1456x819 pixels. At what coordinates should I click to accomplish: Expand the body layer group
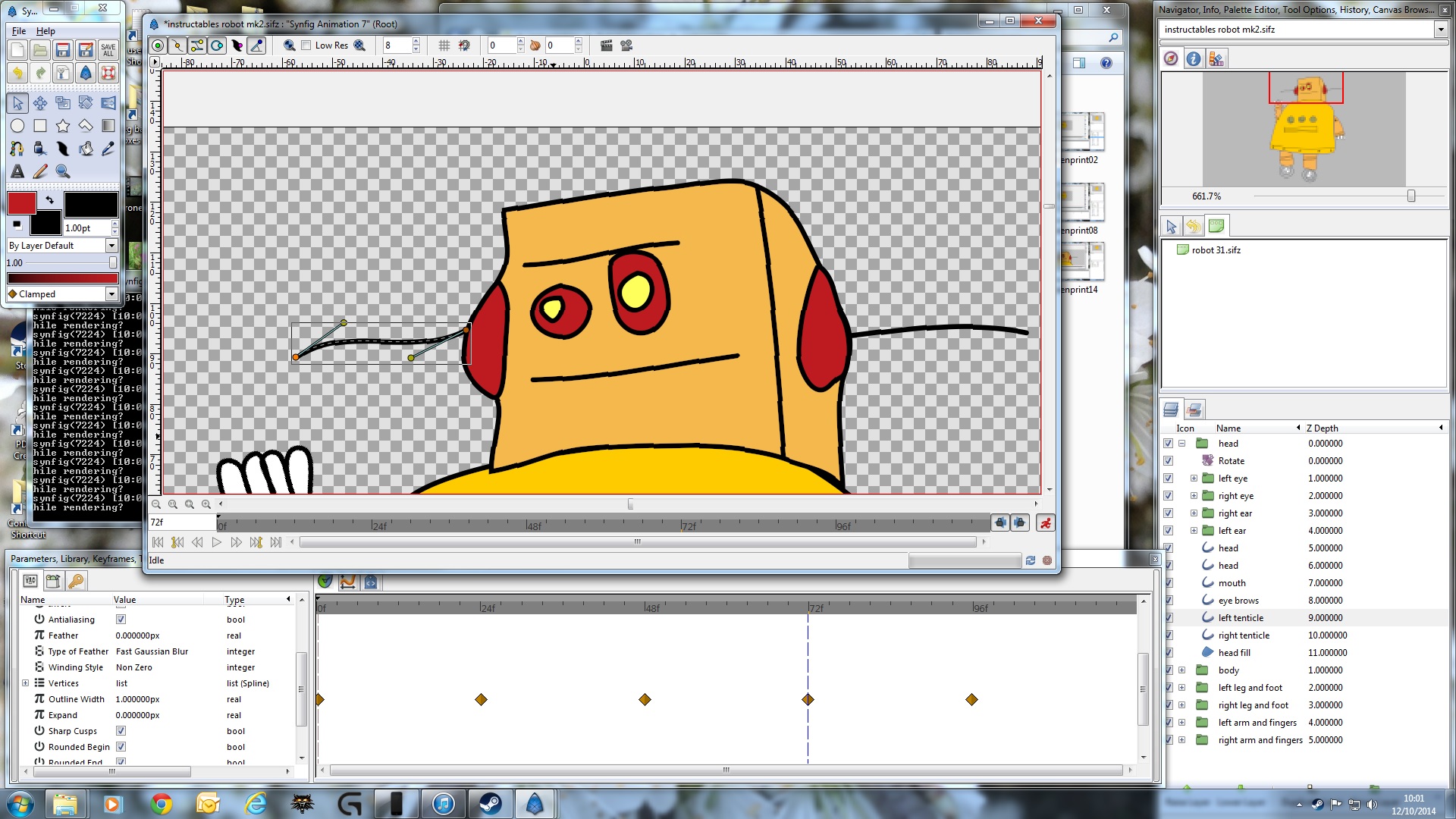(1181, 670)
